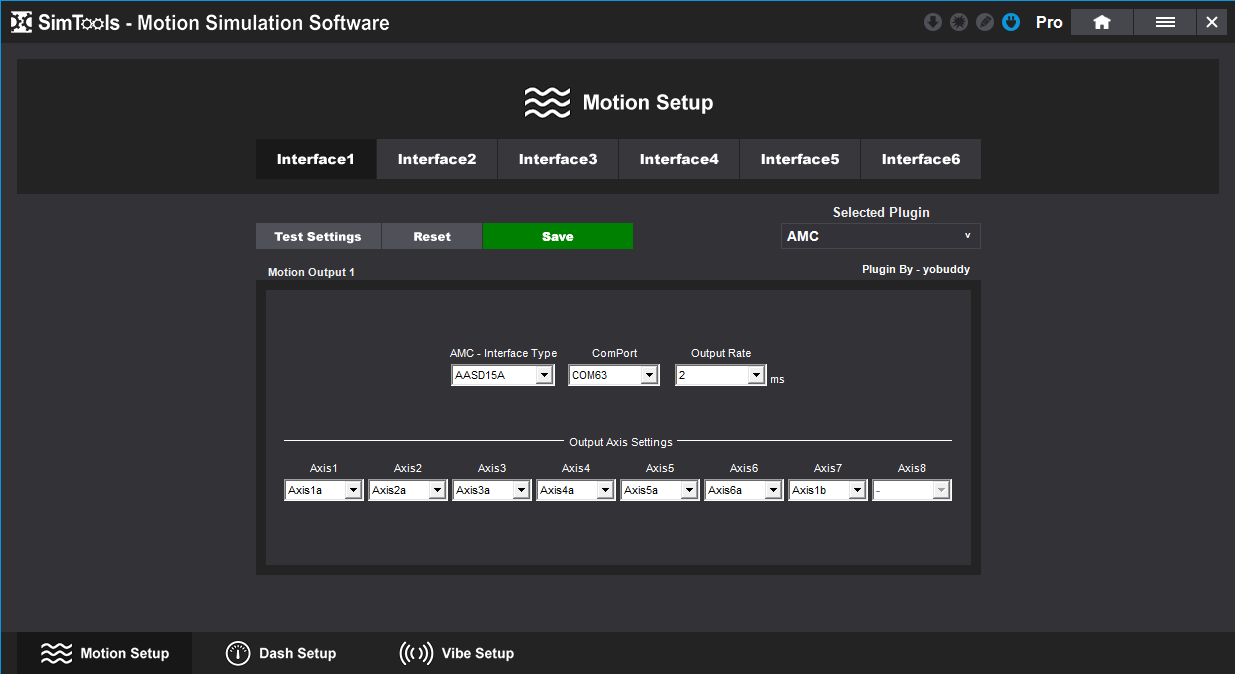Open the Axis4 dropdown showing Axis4a
The height and width of the screenshot is (674, 1235).
(576, 490)
